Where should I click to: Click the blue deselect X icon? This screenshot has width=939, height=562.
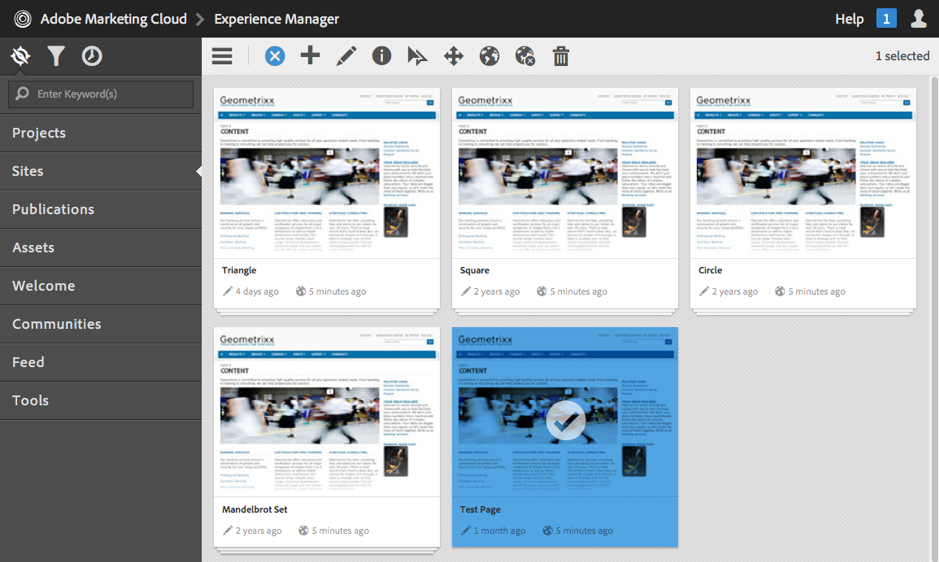(275, 56)
